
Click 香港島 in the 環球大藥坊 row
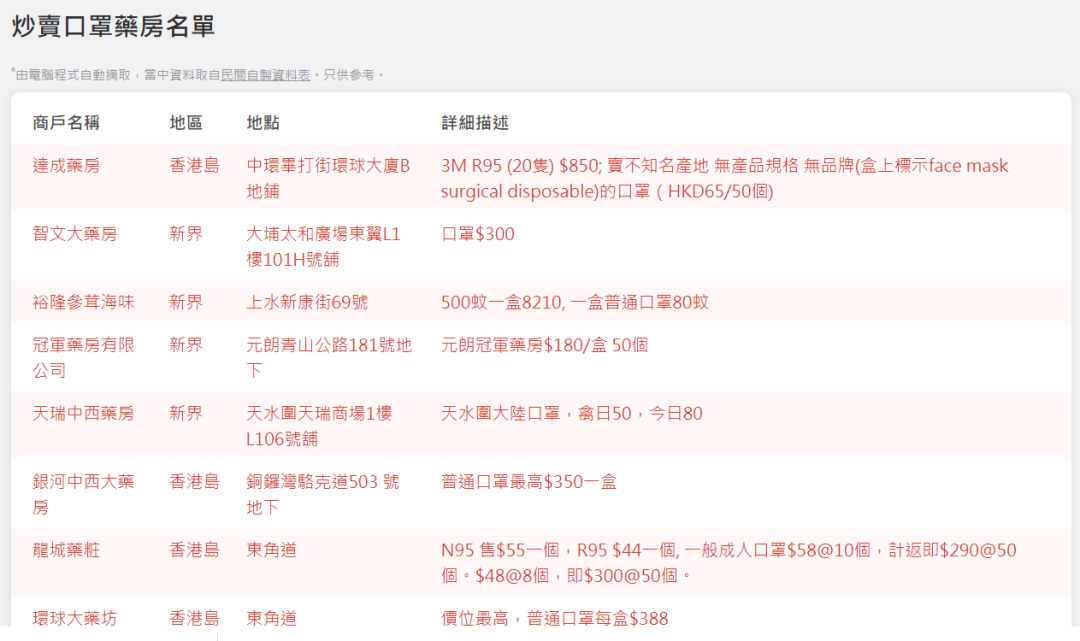click(194, 618)
